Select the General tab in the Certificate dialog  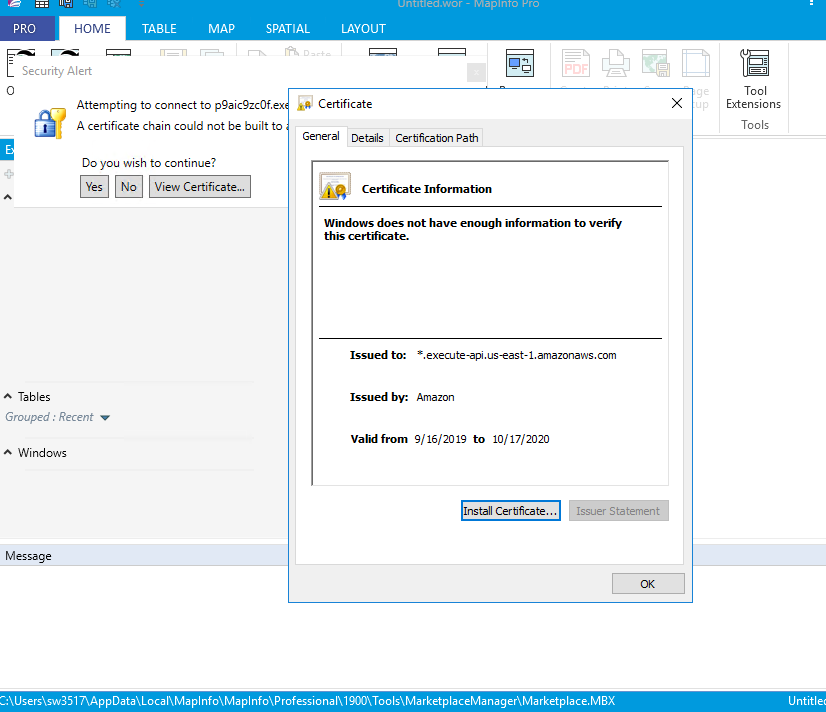(321, 137)
